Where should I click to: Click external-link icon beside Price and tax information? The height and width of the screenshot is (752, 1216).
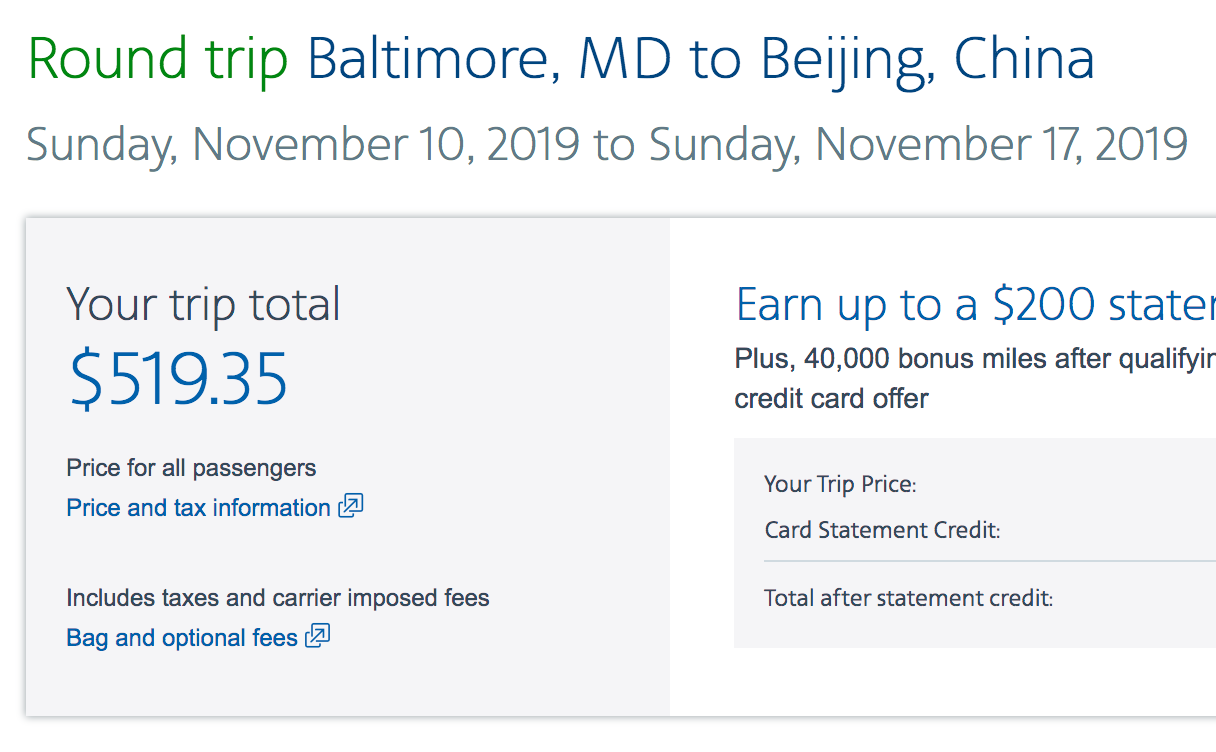[351, 507]
